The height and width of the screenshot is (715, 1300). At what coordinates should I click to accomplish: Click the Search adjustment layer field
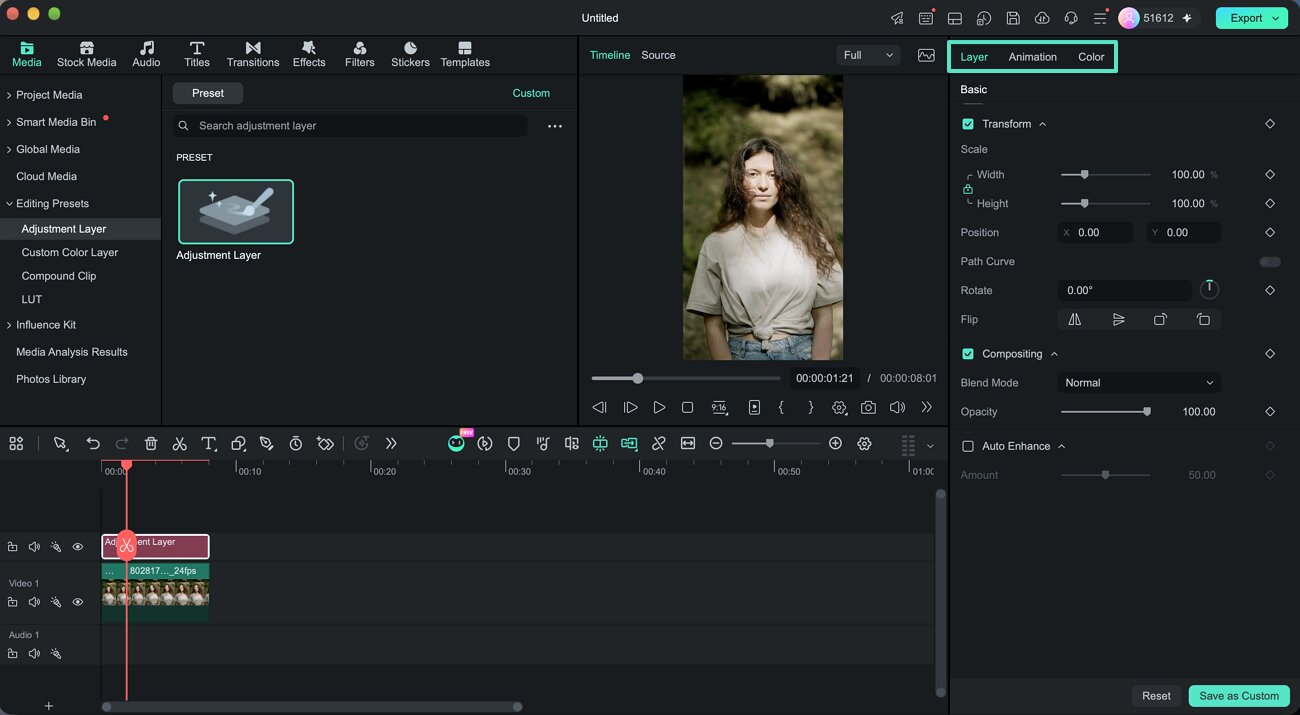[x=350, y=126]
